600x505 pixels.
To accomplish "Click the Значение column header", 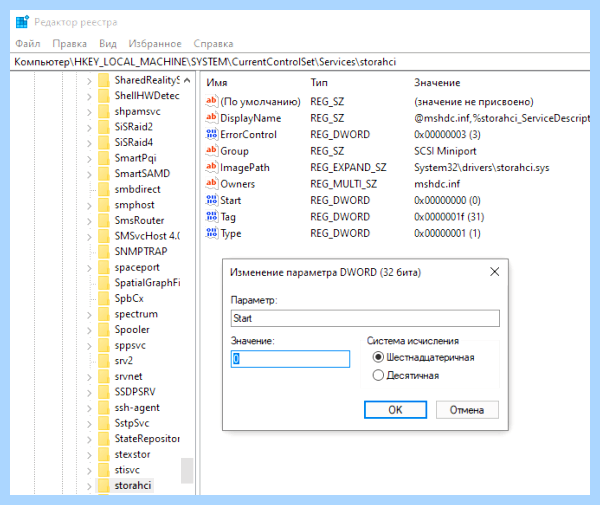I will 437,82.
